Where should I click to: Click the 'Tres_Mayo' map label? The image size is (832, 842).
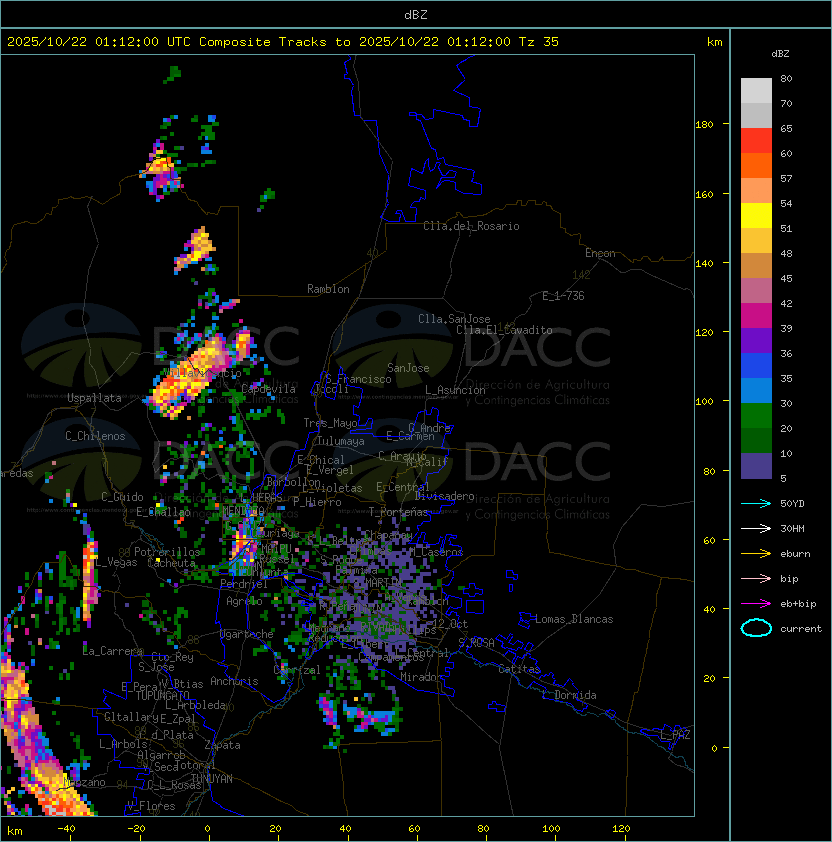click(330, 423)
